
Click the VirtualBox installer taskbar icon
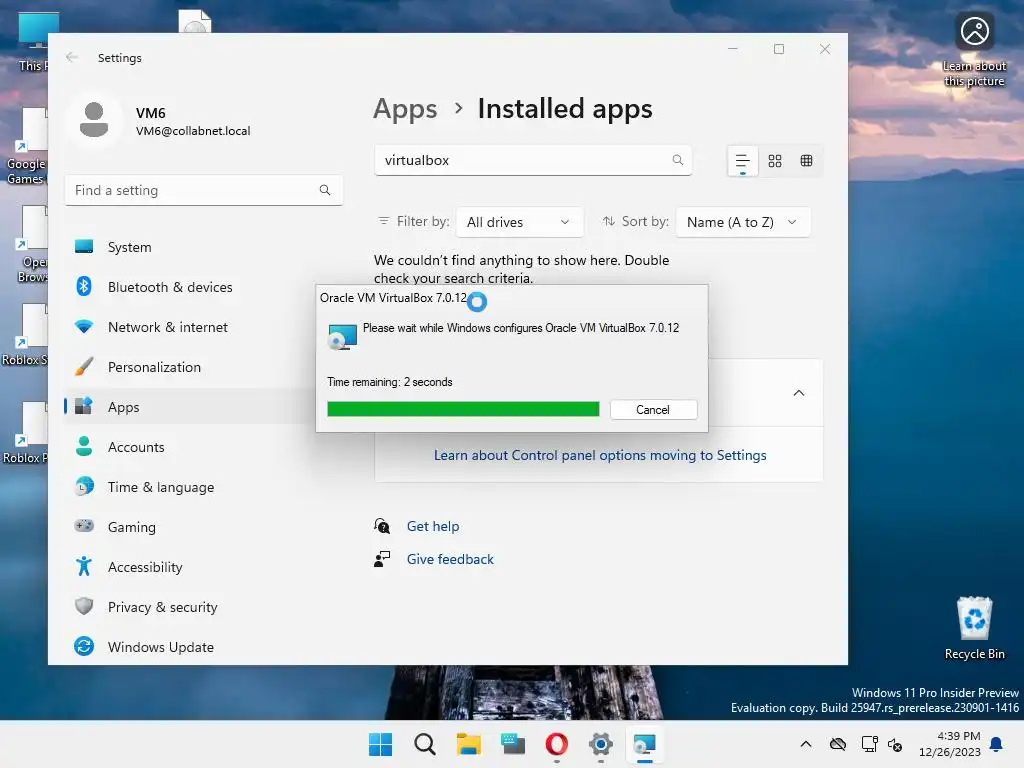645,744
